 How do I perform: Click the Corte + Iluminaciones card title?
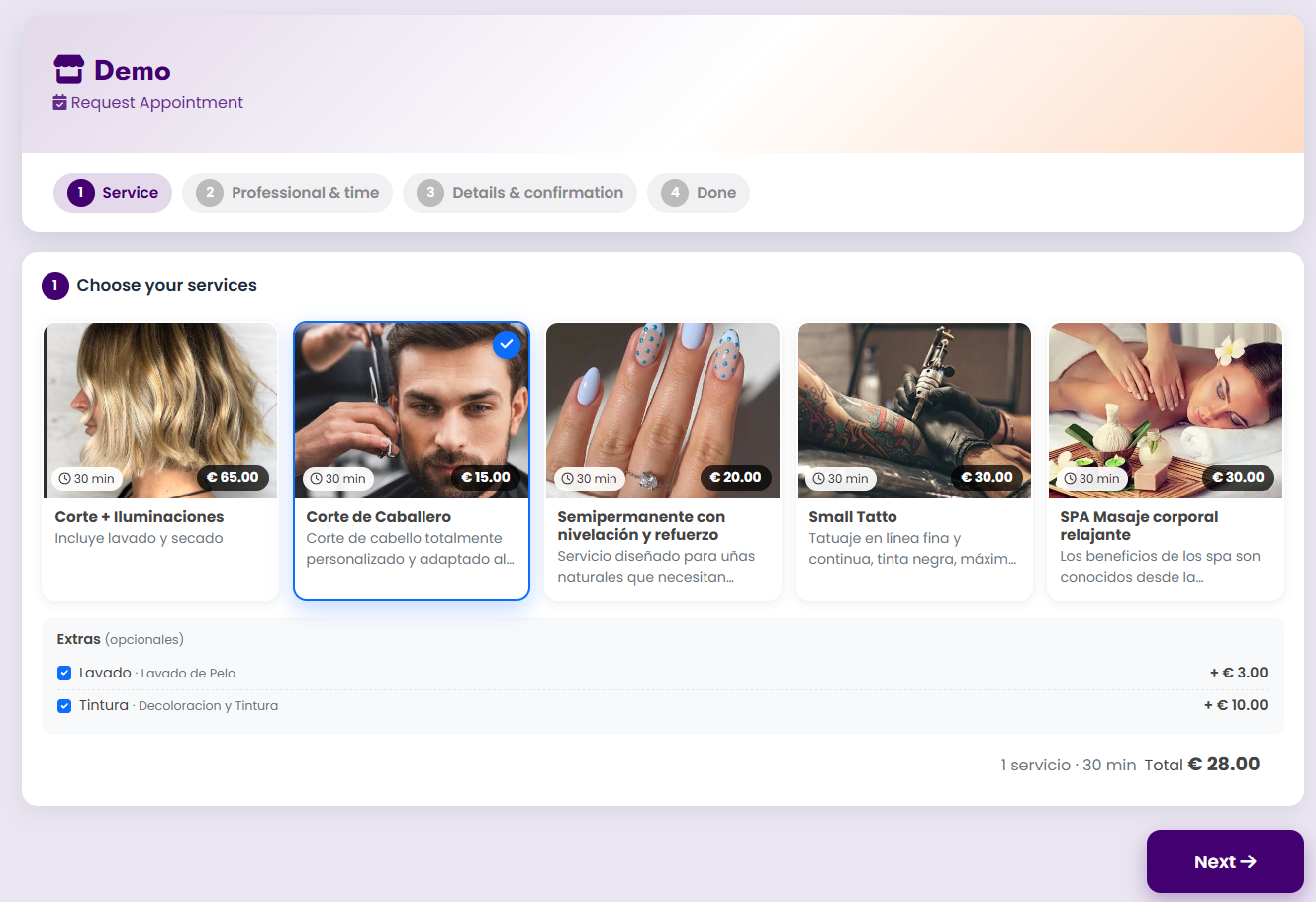[140, 517]
